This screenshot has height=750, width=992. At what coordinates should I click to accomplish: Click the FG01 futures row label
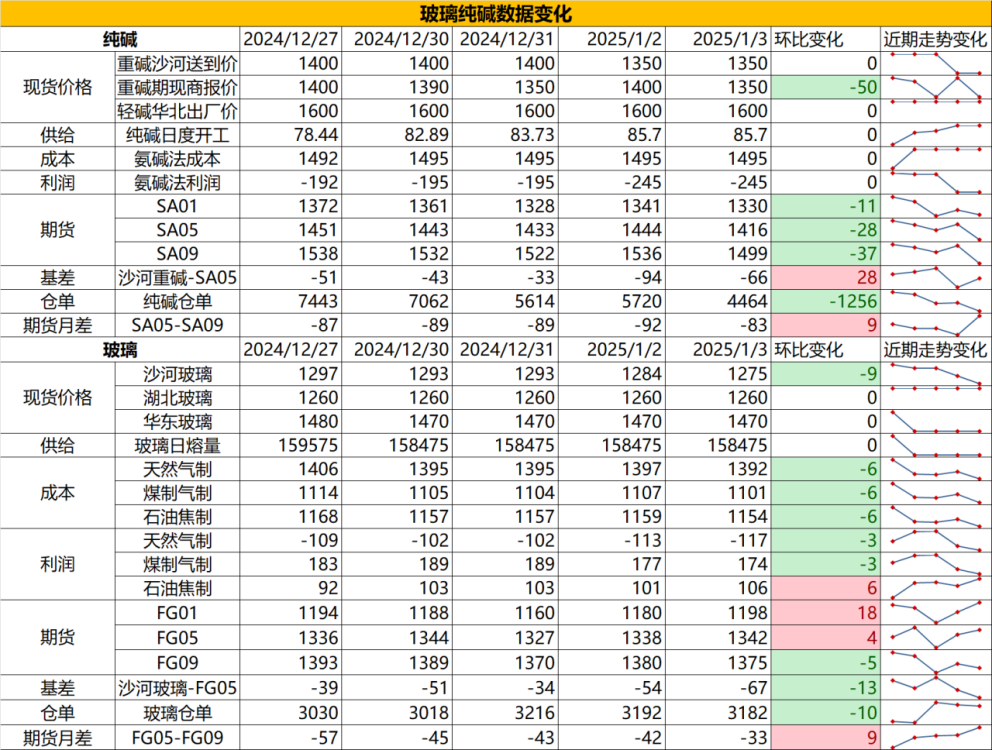pyautogui.click(x=177, y=613)
